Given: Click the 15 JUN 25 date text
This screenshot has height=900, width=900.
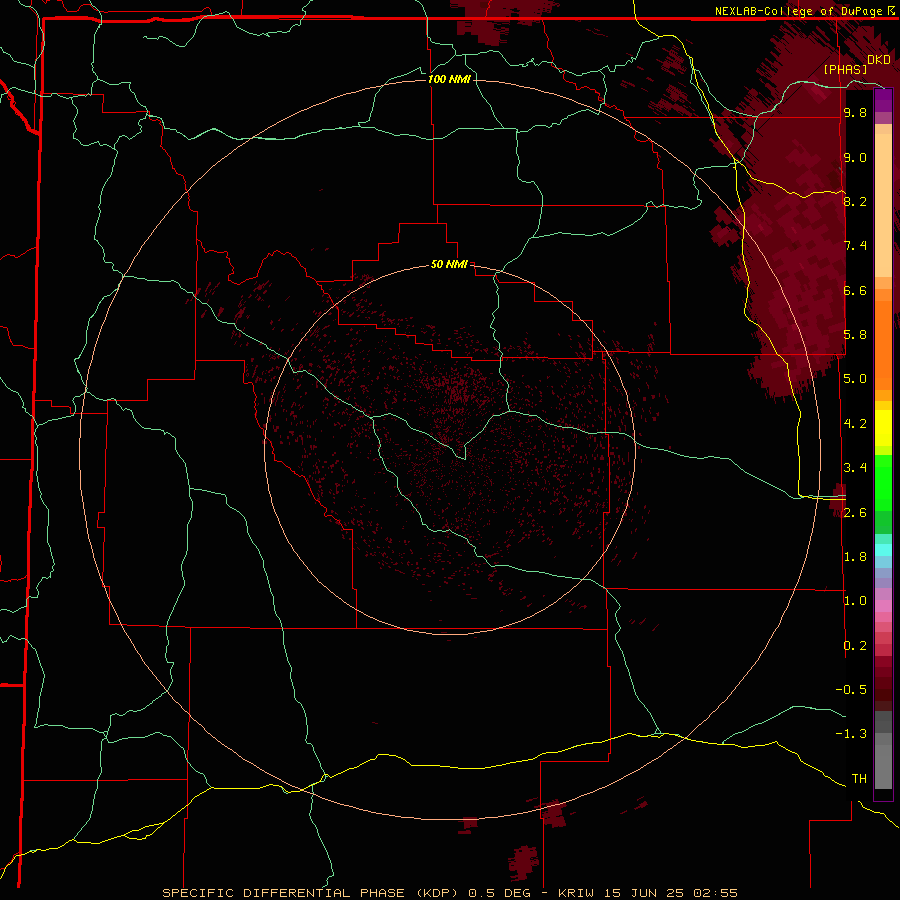Looking at the screenshot, I should pyautogui.click(x=645, y=893).
